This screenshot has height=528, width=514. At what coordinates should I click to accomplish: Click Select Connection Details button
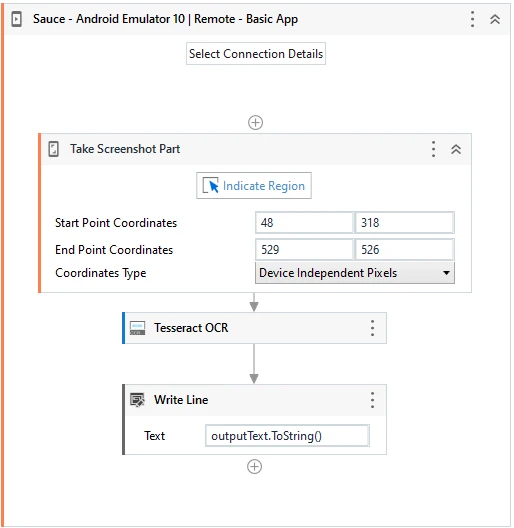(256, 54)
